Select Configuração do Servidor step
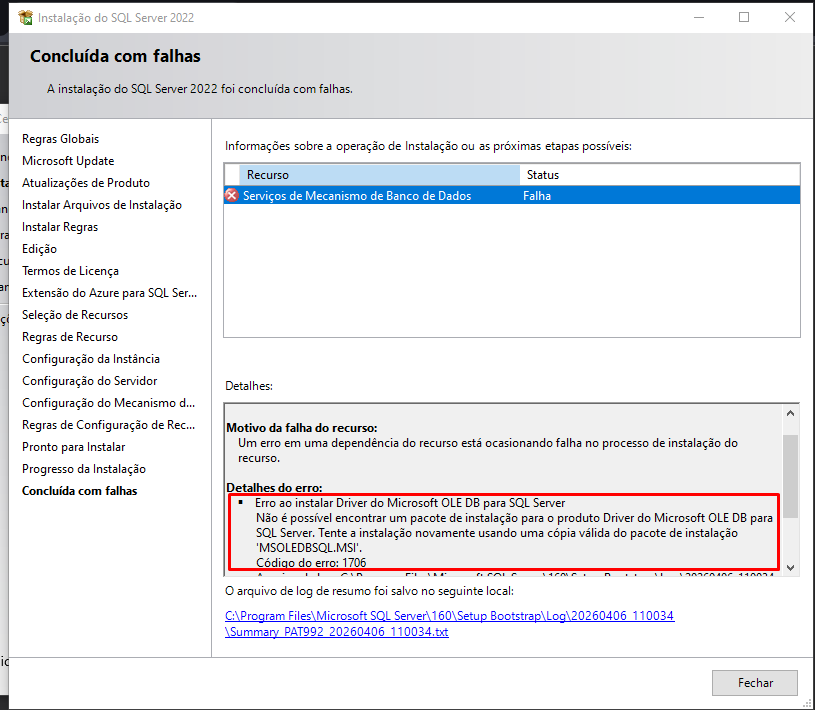Image resolution: width=815 pixels, height=710 pixels. 89,380
